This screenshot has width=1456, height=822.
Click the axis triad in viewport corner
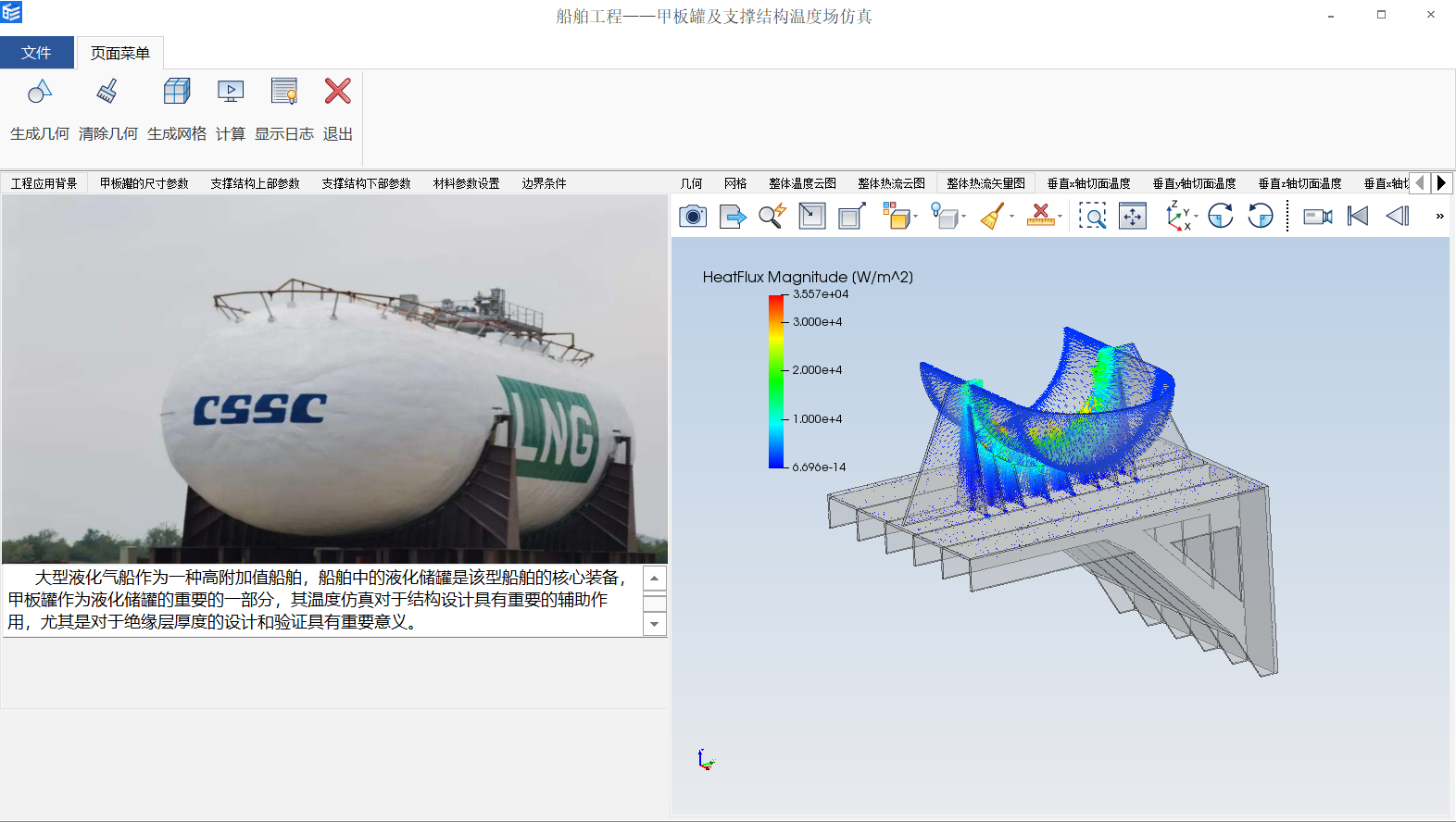(707, 760)
